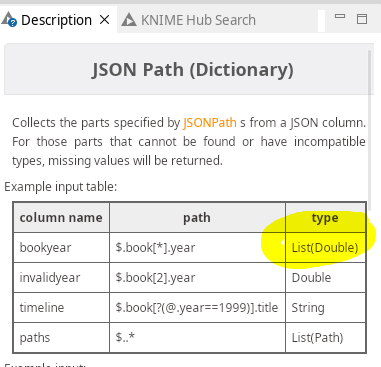This screenshot has height=367, width=381.
Task: Click the 'List(Double)' type cell
Action: click(x=325, y=248)
